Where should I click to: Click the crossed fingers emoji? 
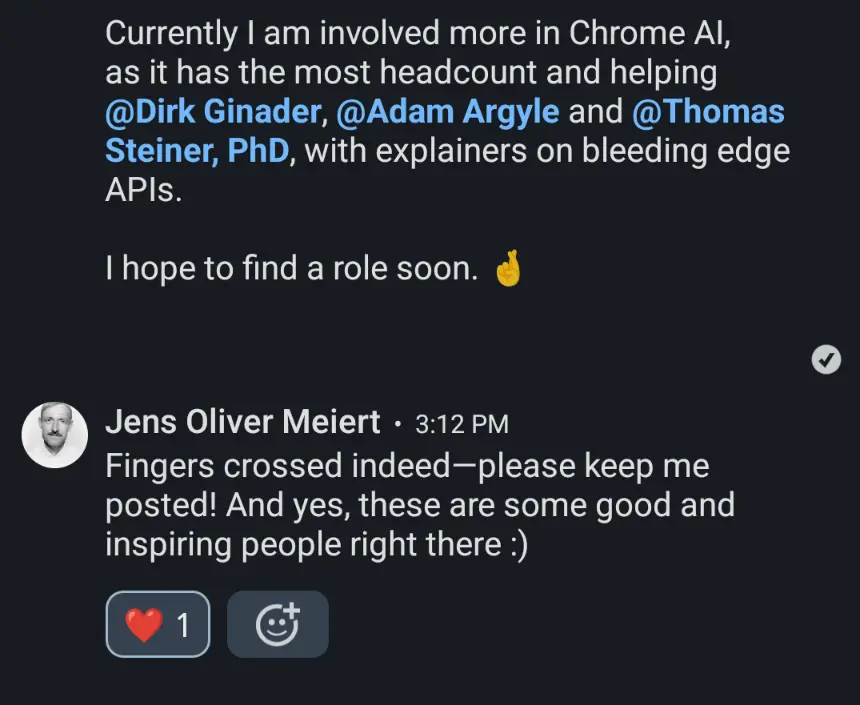coord(508,268)
